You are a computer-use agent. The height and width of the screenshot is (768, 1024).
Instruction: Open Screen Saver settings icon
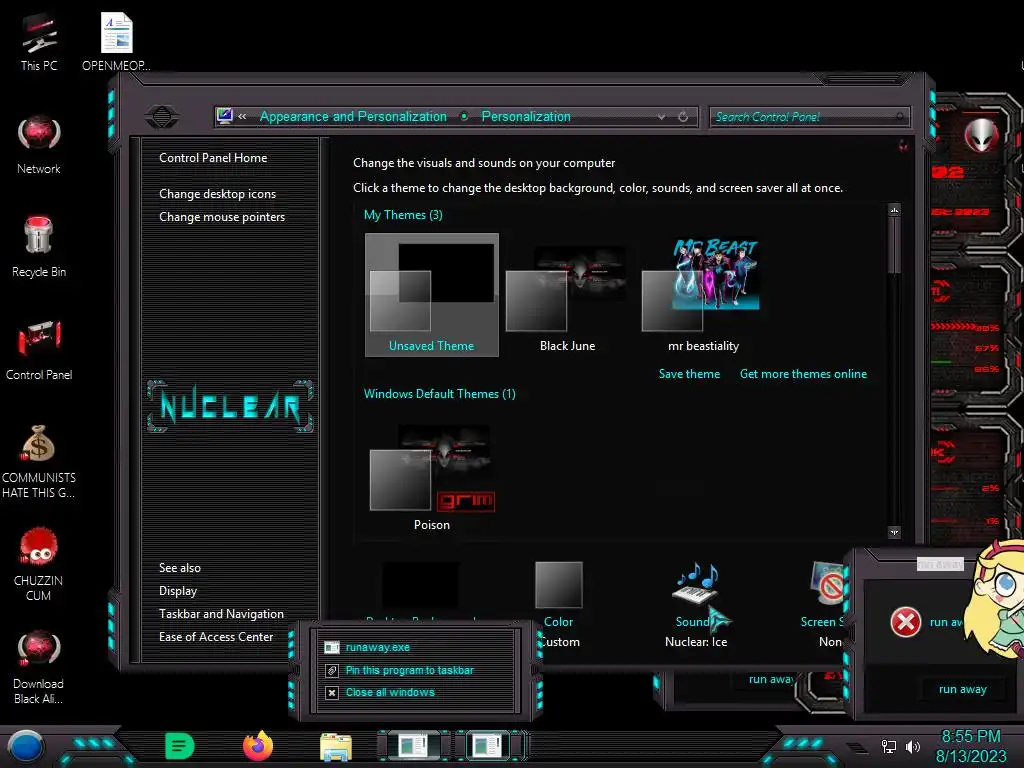click(827, 583)
